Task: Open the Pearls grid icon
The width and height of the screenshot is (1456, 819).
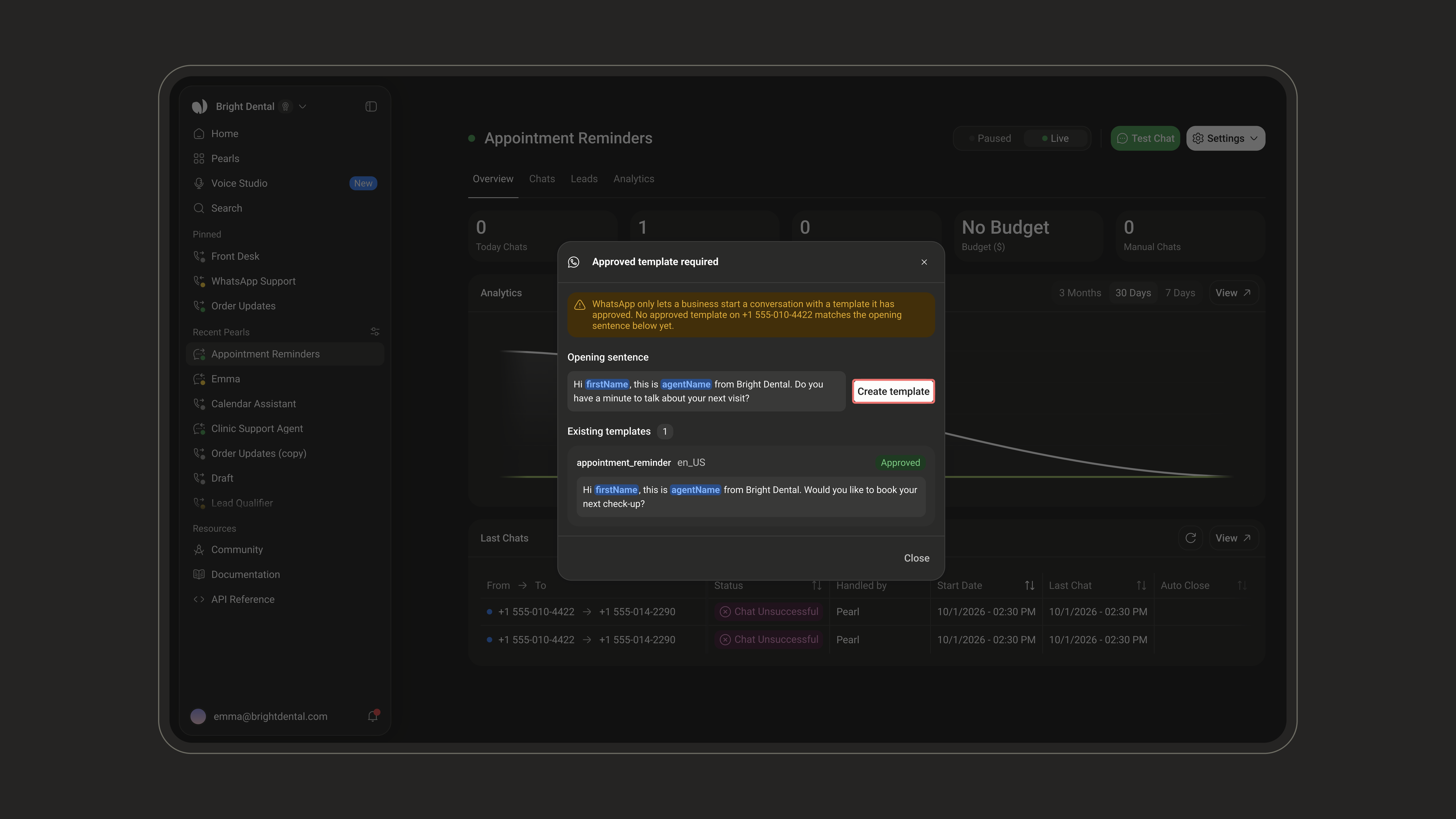Action: pos(198,158)
